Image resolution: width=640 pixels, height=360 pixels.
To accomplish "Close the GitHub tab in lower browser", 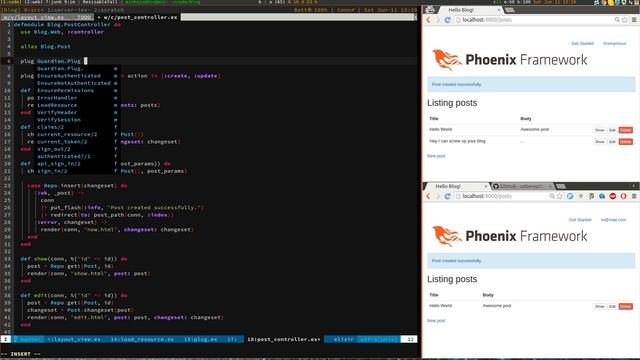I will tap(550, 186).
